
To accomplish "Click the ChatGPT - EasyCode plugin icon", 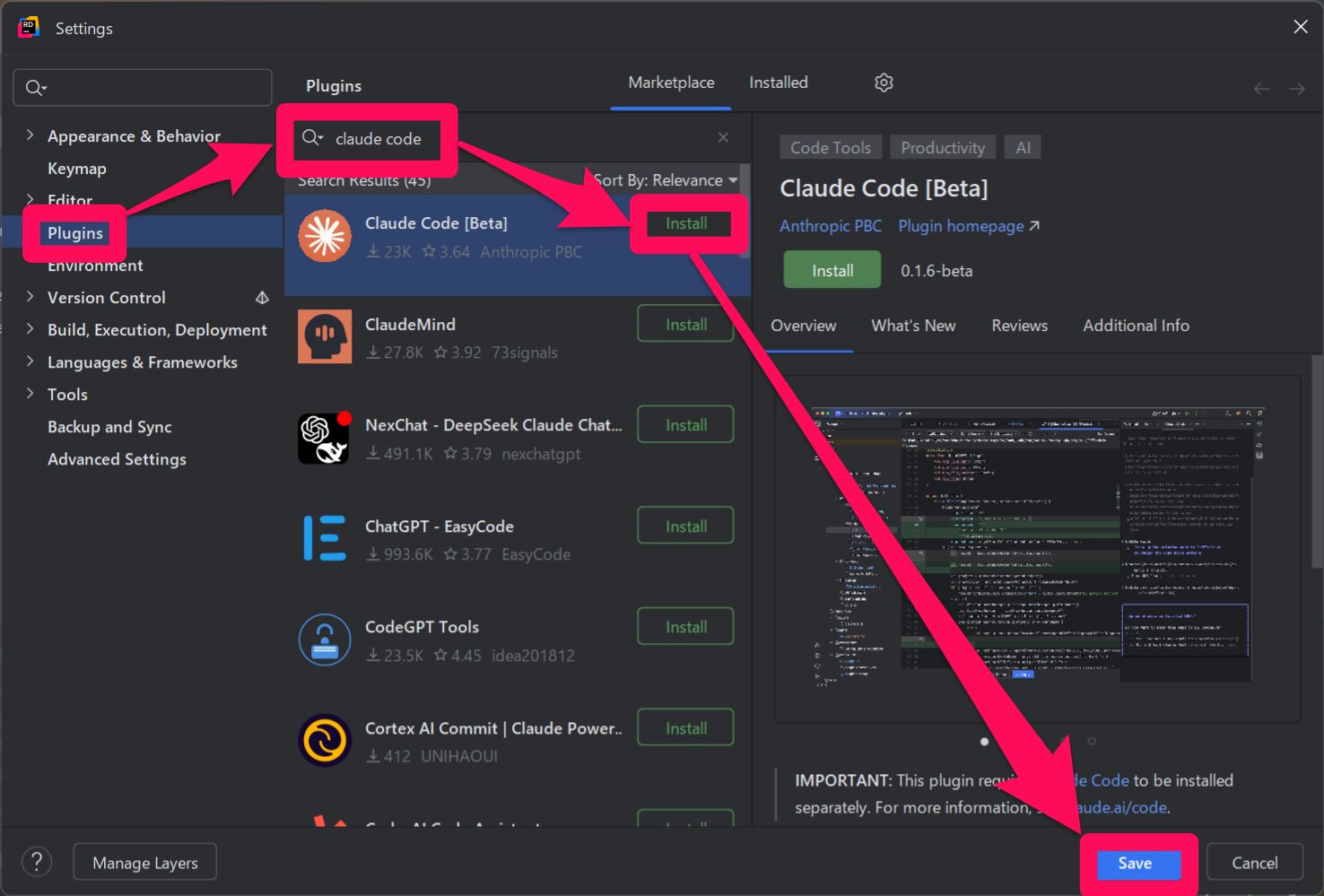I will 324,538.
